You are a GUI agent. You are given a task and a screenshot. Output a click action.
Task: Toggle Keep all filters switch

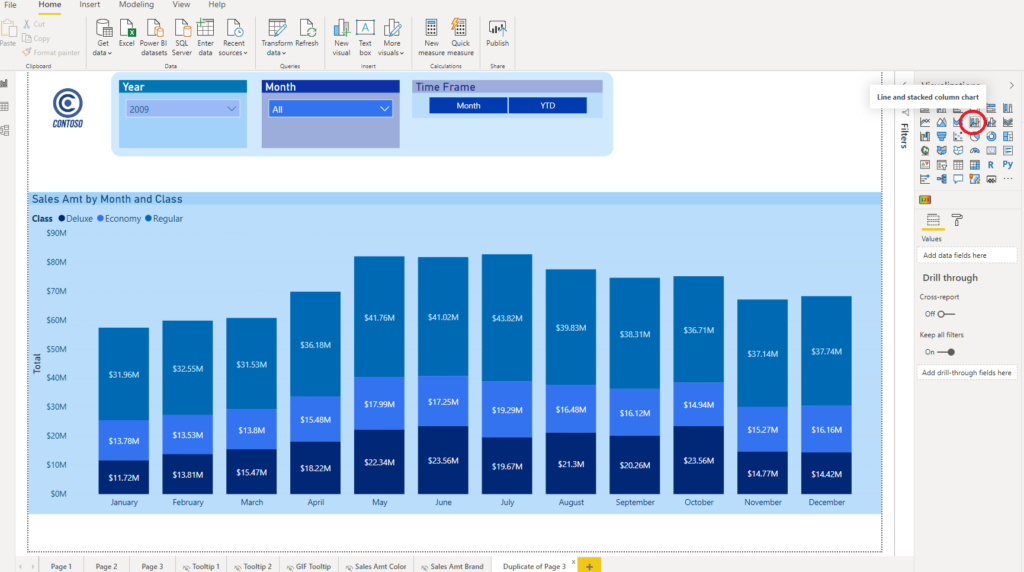tap(946, 352)
